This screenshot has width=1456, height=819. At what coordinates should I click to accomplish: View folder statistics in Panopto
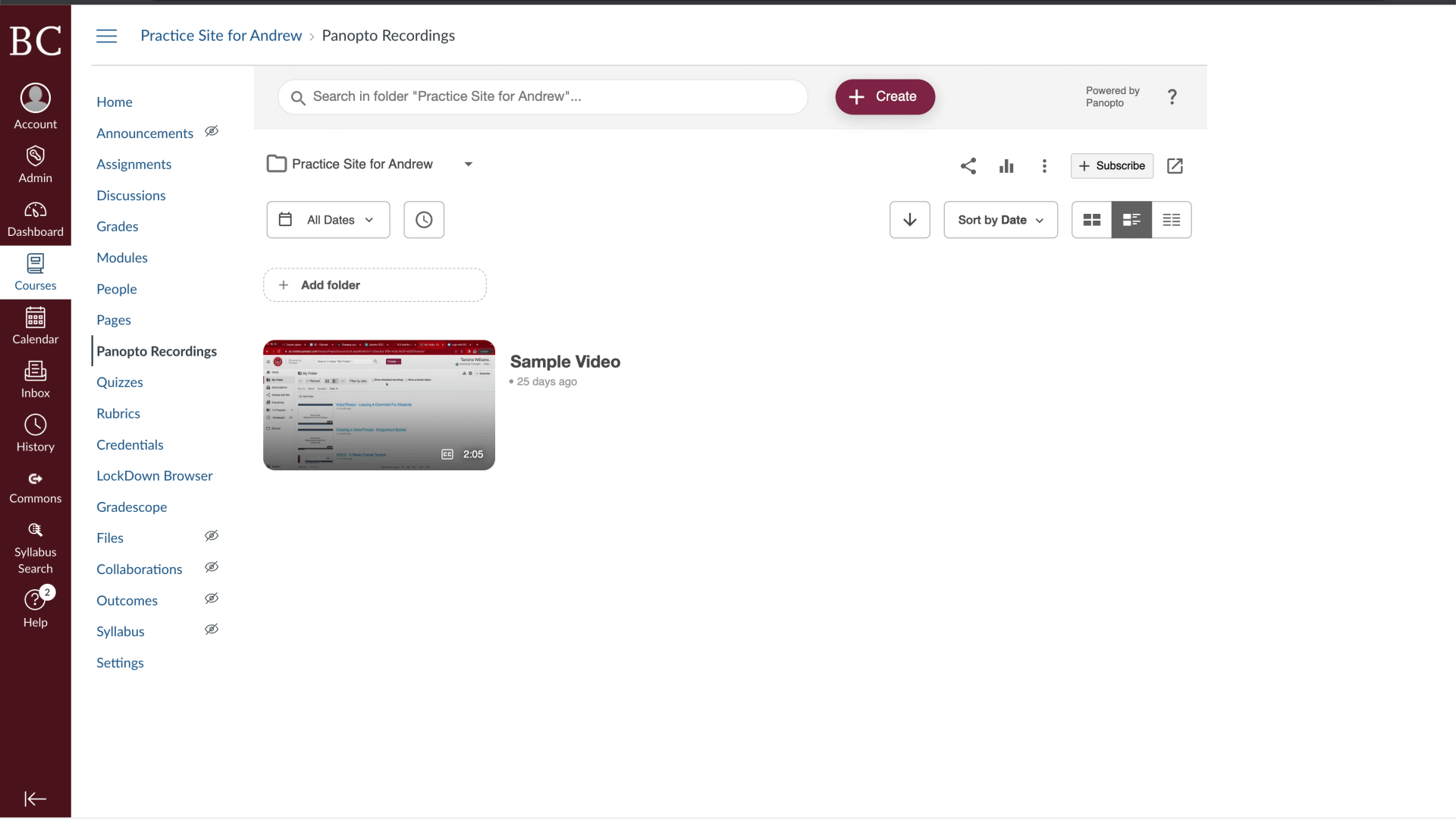tap(1006, 166)
